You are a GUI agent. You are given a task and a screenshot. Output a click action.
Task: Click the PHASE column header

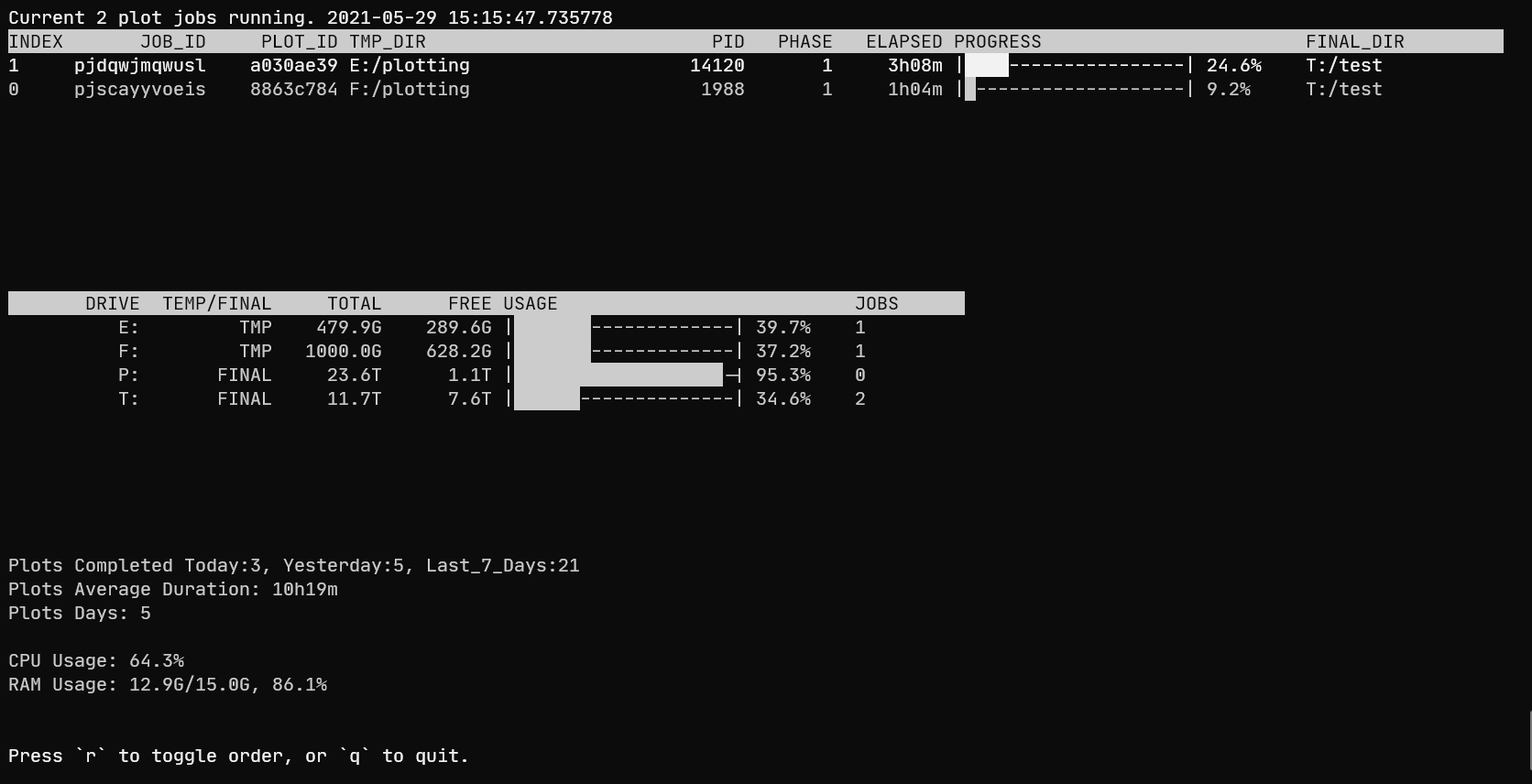click(805, 41)
